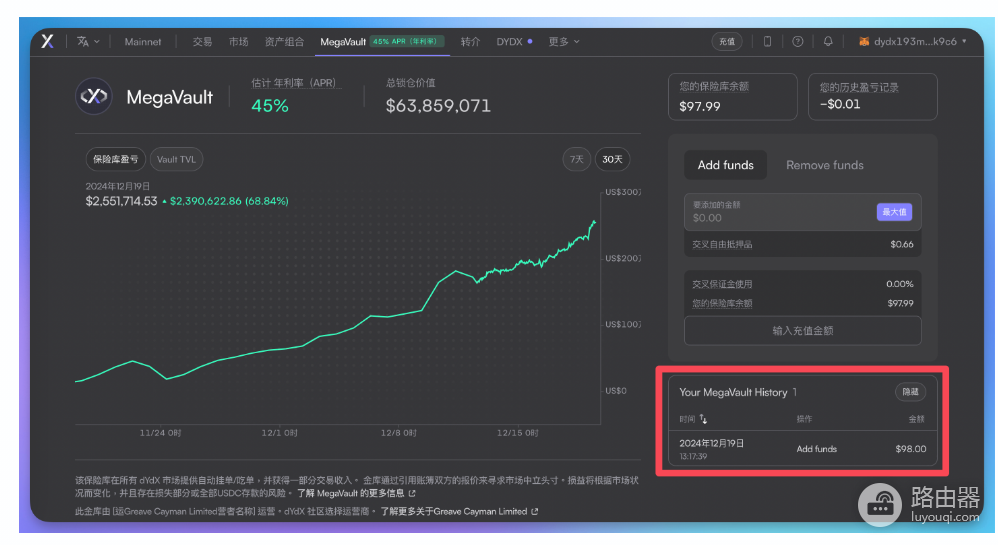Open 了解 MegaVault 的更多信息 external link
998x545 pixels.
point(356,493)
